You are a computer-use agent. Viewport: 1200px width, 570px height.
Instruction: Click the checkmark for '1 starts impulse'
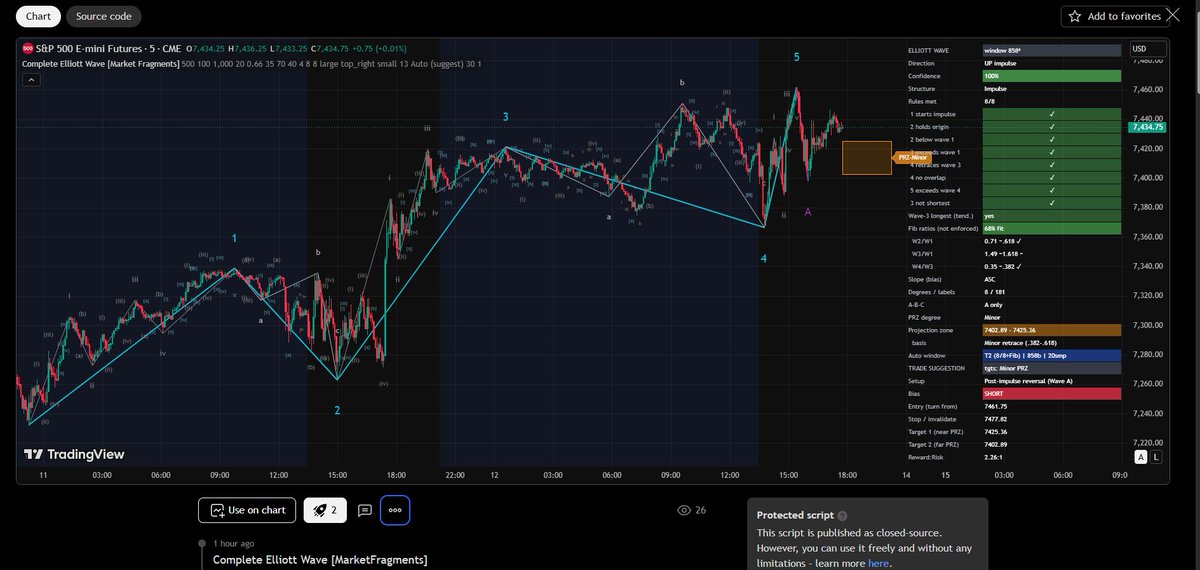(1051, 114)
